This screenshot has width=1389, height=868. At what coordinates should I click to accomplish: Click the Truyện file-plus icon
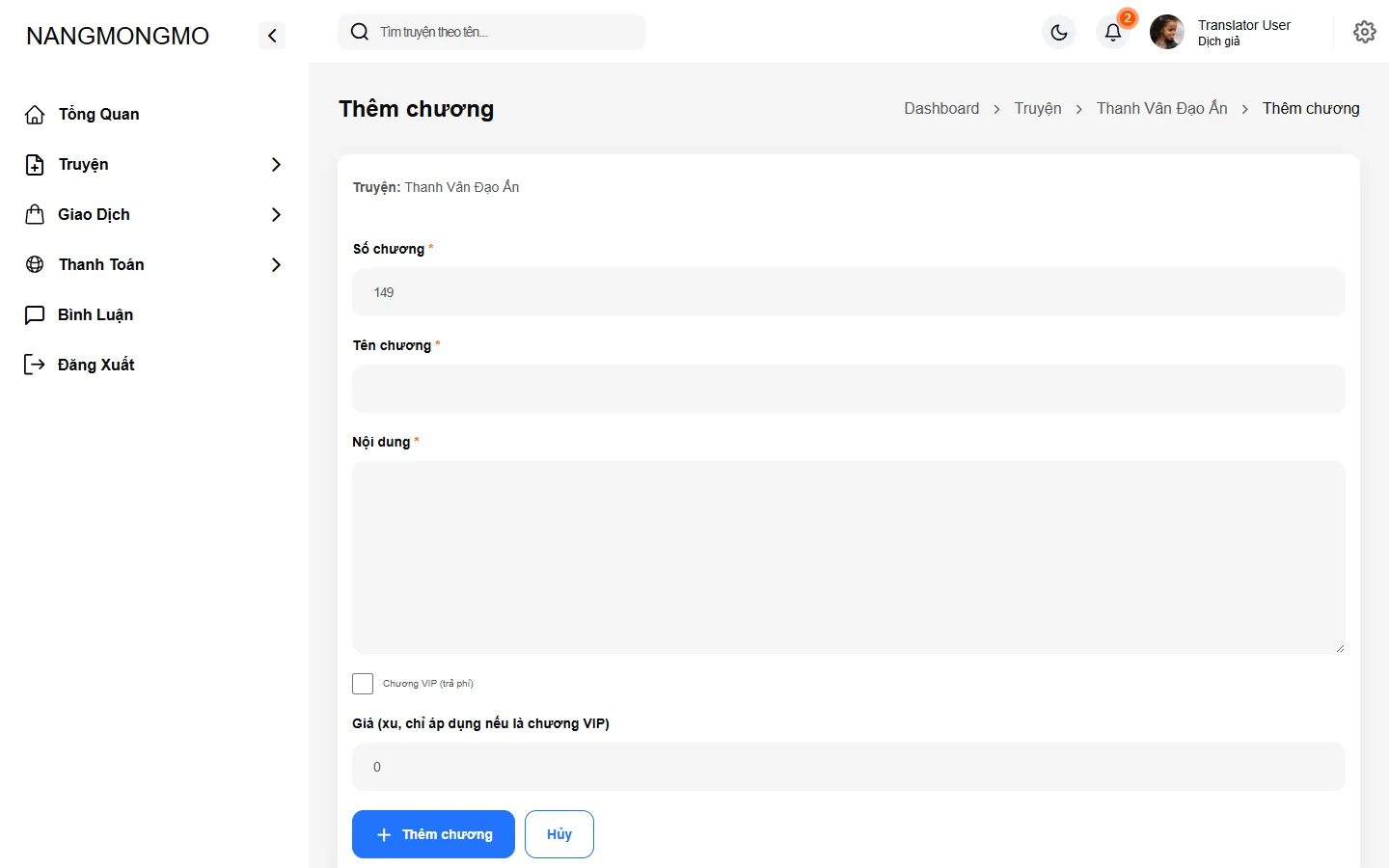coord(35,165)
